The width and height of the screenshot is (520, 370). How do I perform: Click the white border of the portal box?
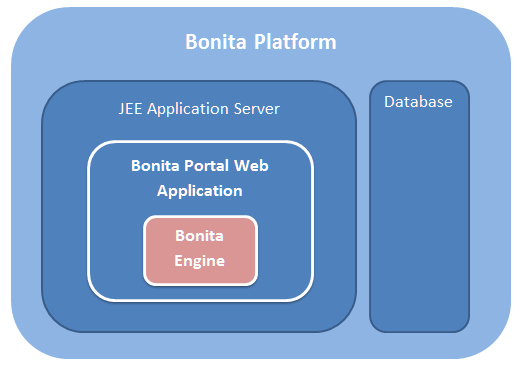89,220
